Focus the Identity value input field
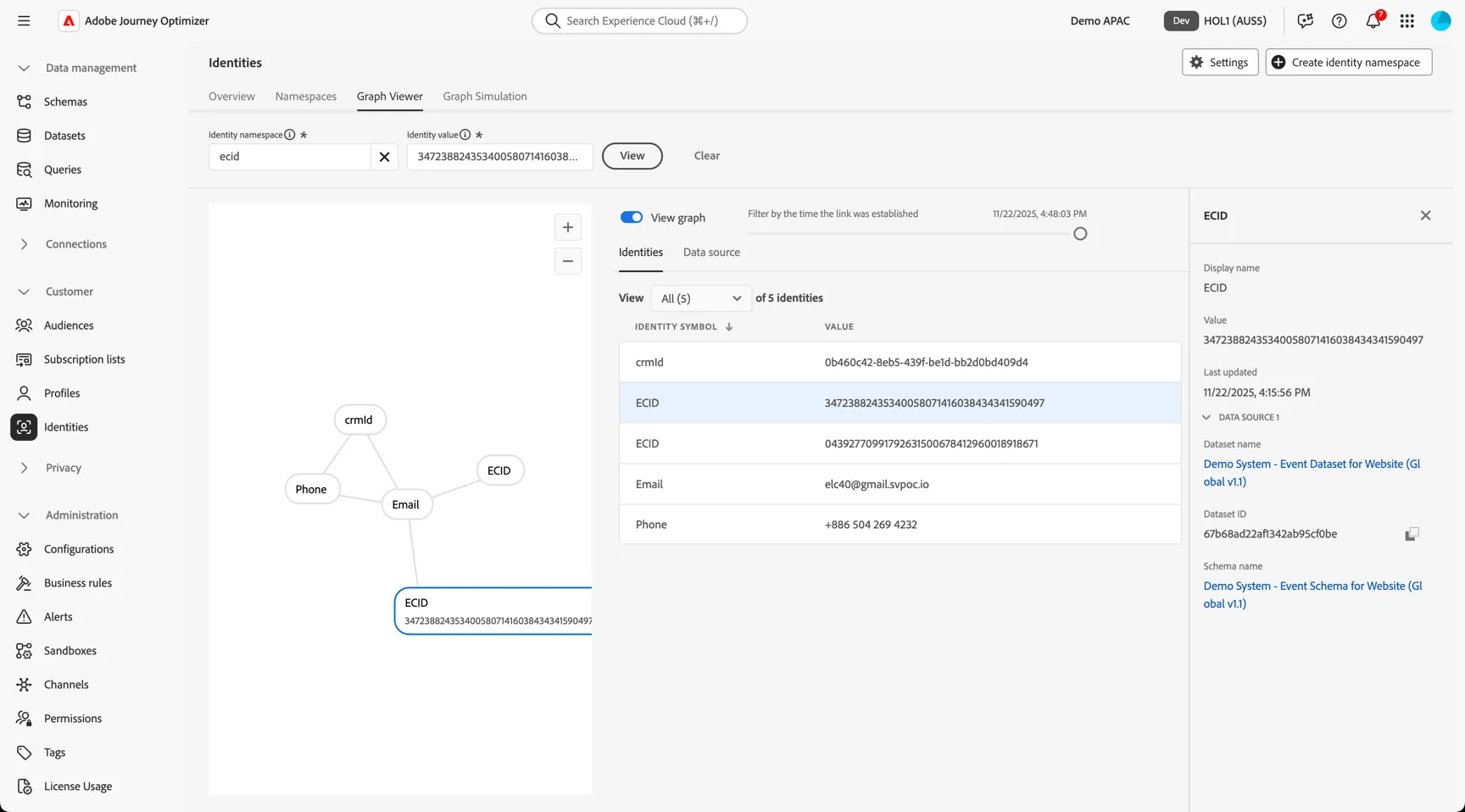Image resolution: width=1465 pixels, height=812 pixels. click(x=500, y=157)
